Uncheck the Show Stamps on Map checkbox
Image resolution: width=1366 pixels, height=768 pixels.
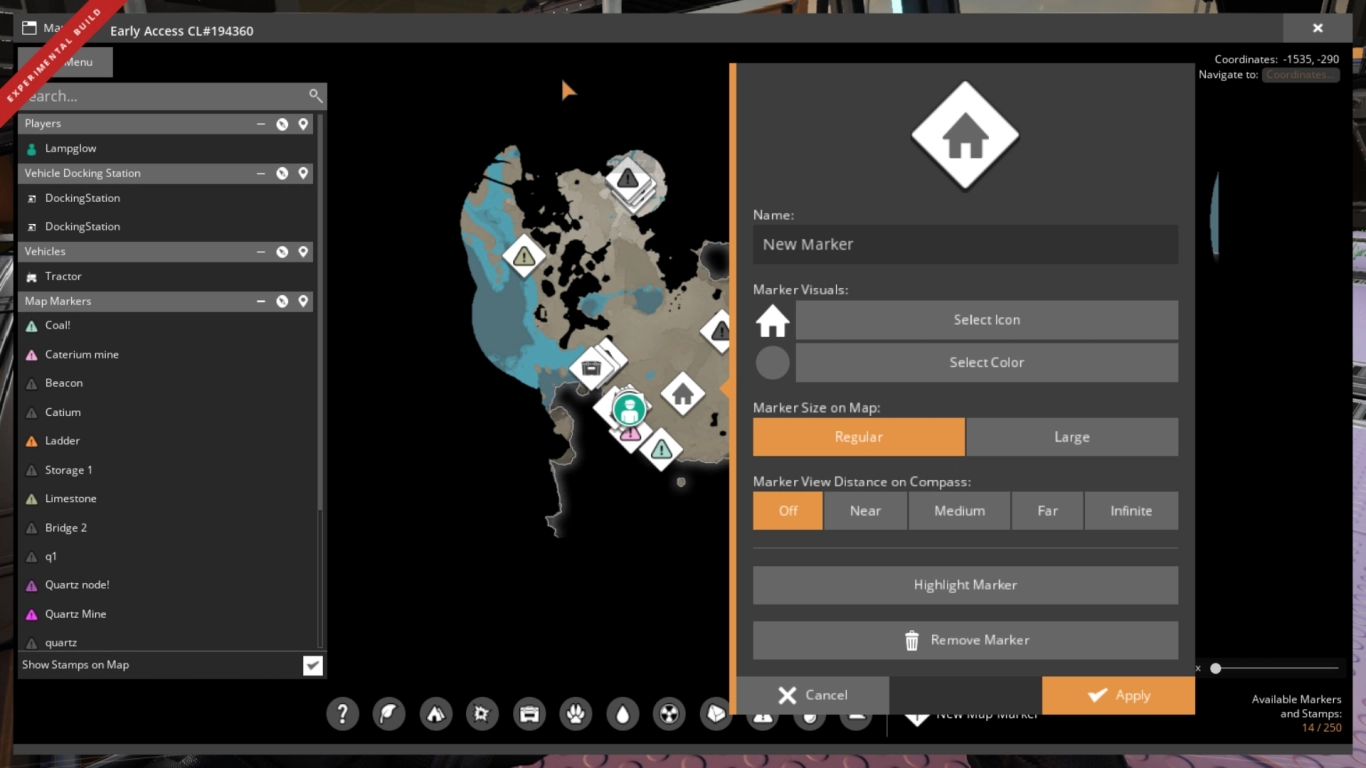click(x=313, y=664)
